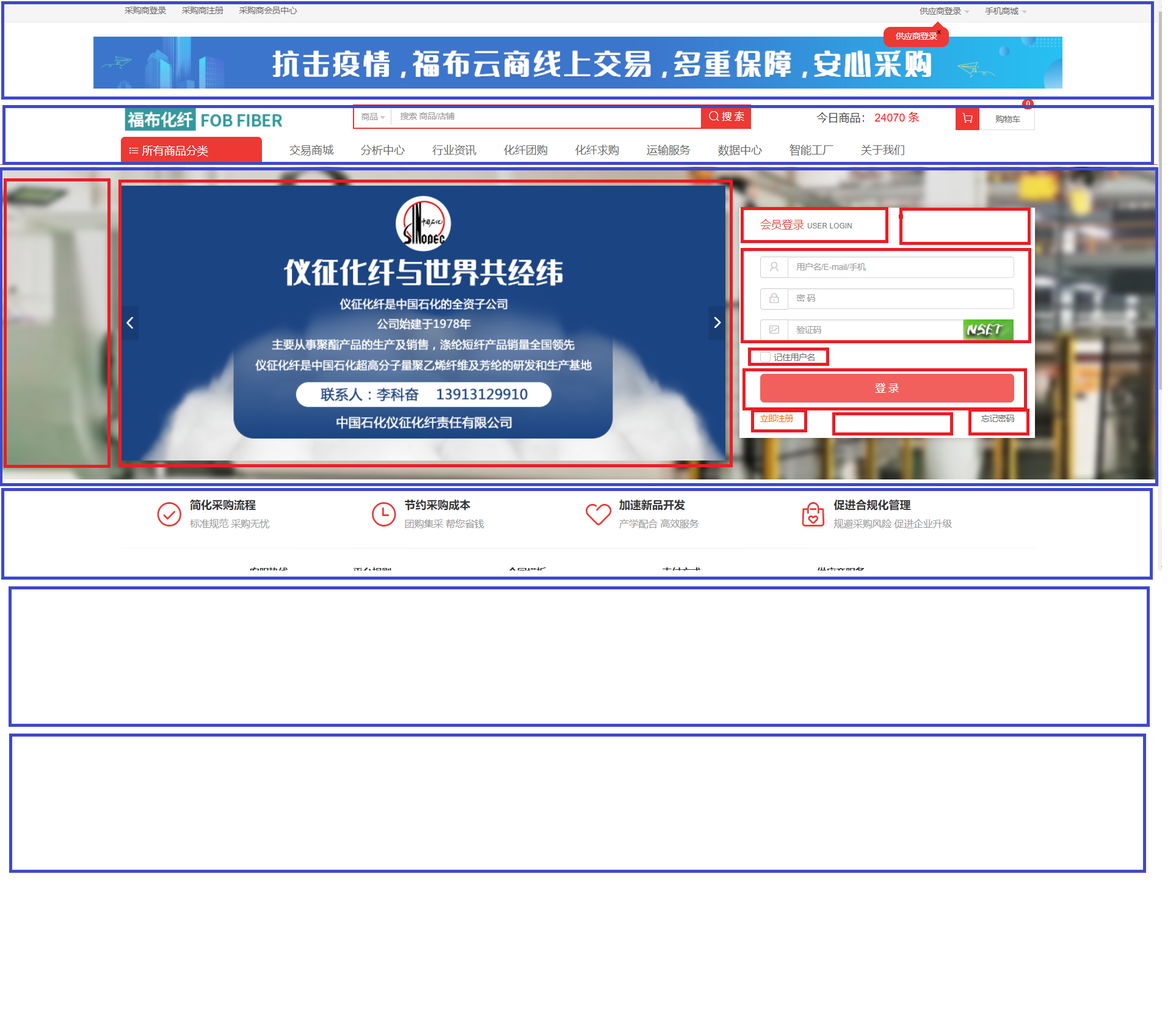Open the 分析中心 nav item
Viewport: 1176px width, 1009px height.
pyautogui.click(x=383, y=150)
